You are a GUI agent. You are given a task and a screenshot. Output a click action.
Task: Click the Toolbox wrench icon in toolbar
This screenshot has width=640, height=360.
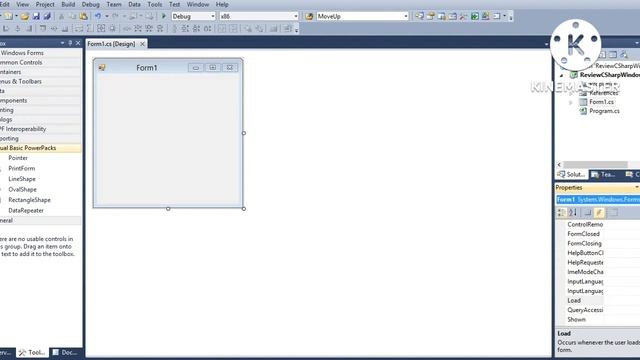click(463, 16)
